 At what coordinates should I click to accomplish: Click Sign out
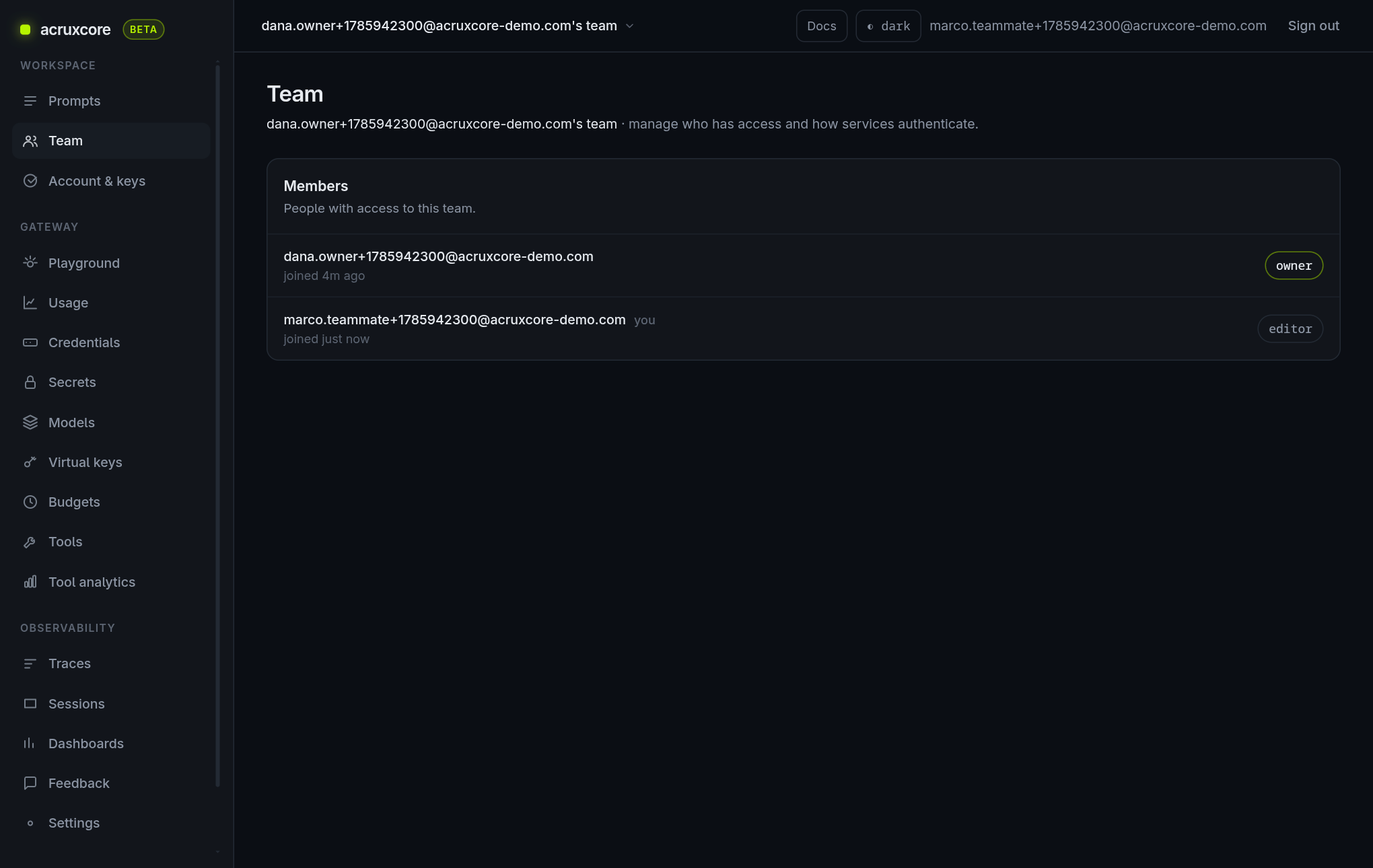pyautogui.click(x=1313, y=26)
